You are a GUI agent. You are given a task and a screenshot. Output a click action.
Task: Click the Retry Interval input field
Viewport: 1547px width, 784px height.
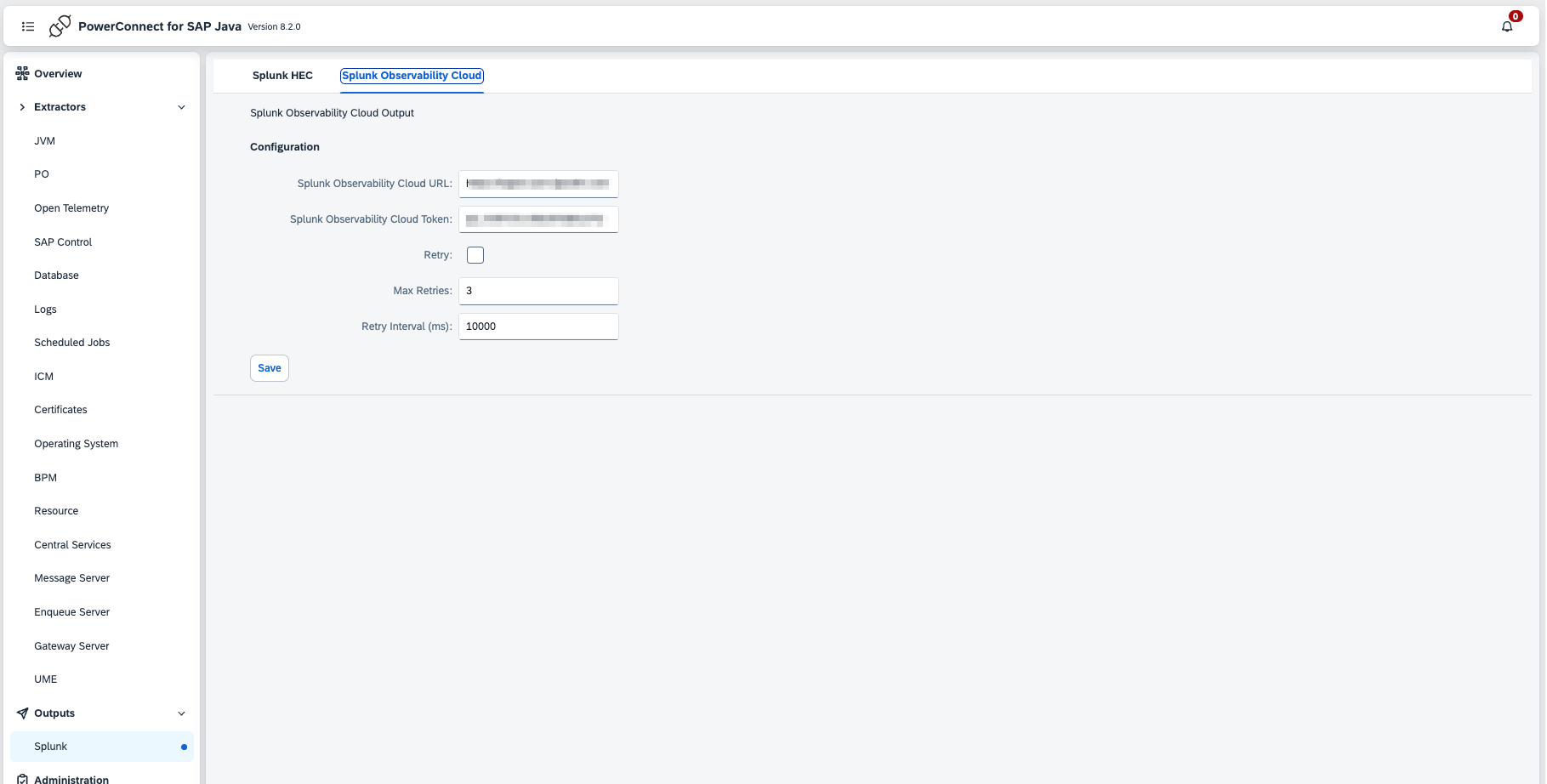tap(538, 327)
